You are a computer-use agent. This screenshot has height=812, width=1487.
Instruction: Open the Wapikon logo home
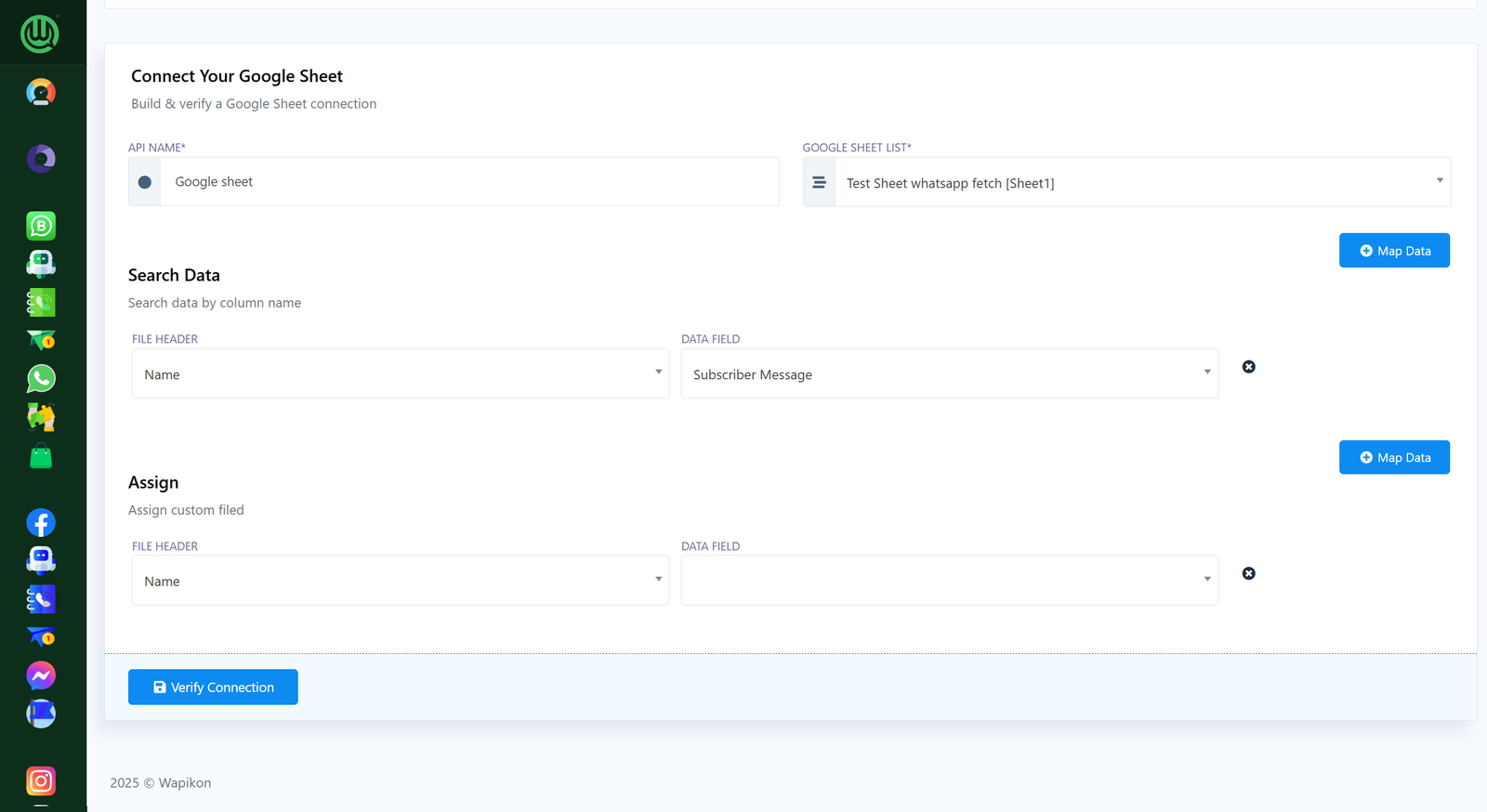pos(40,33)
